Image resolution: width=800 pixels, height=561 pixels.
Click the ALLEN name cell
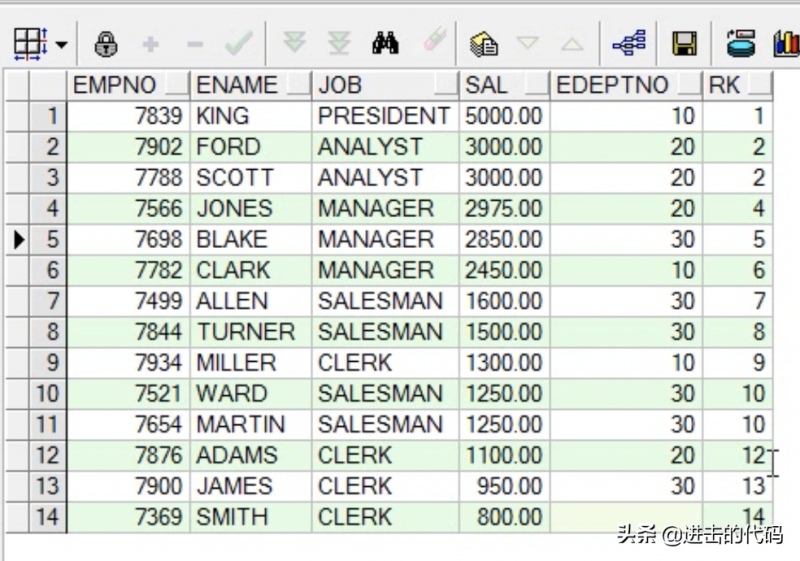(x=251, y=301)
